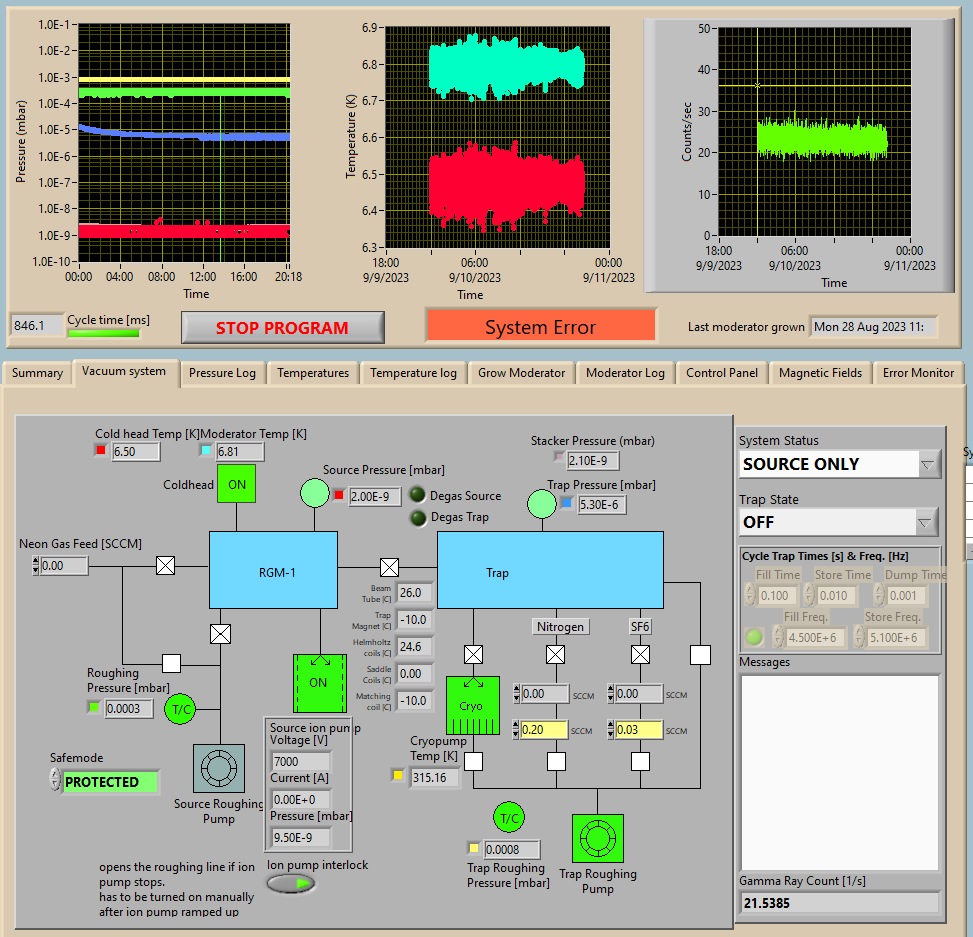Toggle the Ion pump interlock switch
Viewport: 973px width, 937px height.
pos(290,883)
